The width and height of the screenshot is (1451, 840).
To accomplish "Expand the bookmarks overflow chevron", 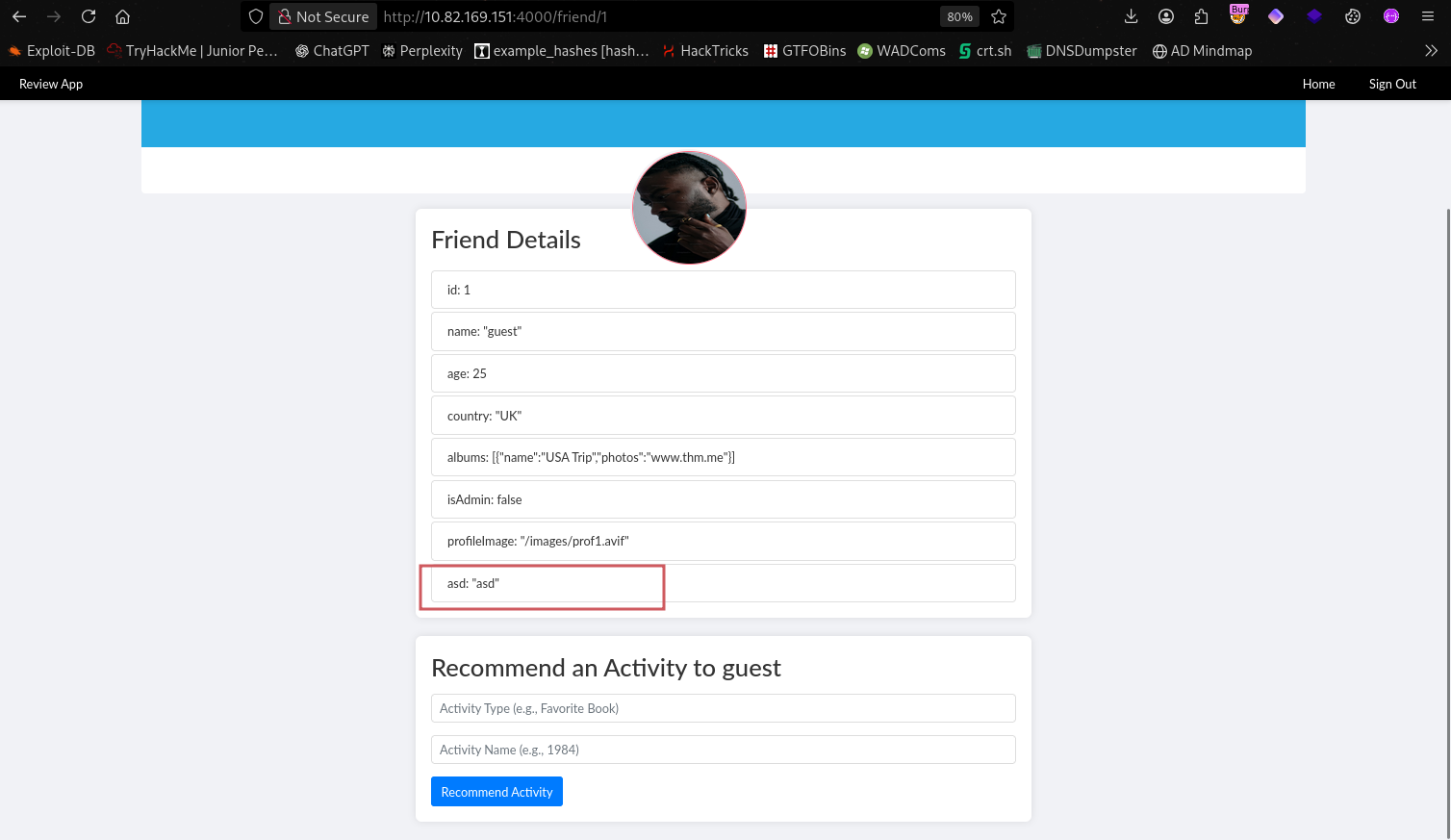I will (1431, 51).
